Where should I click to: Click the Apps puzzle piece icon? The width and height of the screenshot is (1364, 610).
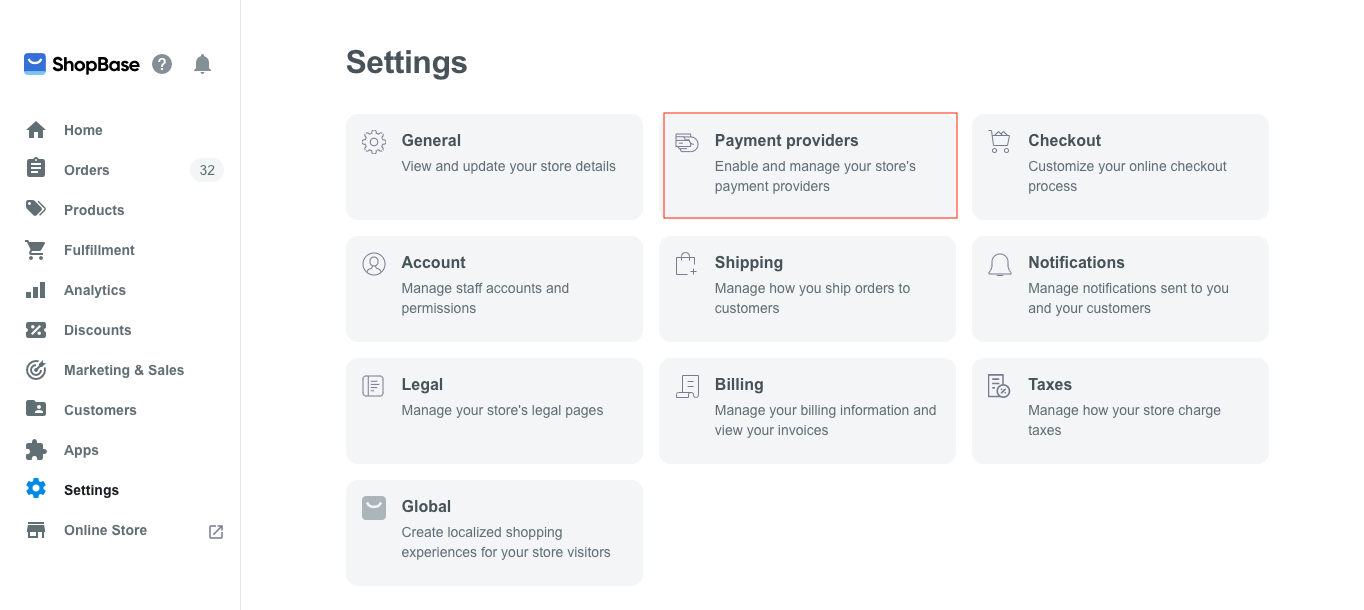(x=36, y=450)
